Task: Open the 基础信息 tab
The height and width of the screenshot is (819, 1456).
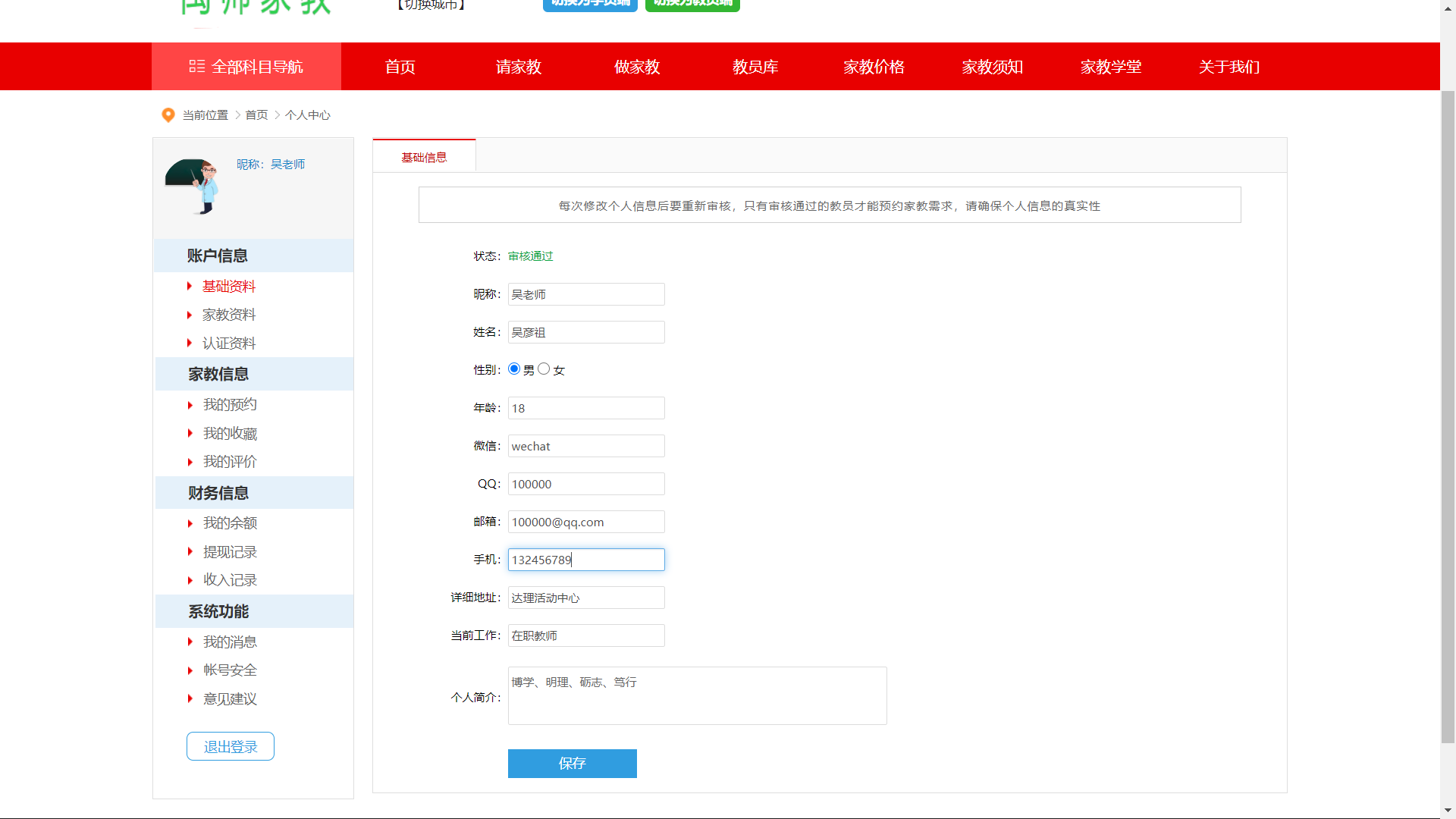Action: [x=424, y=157]
